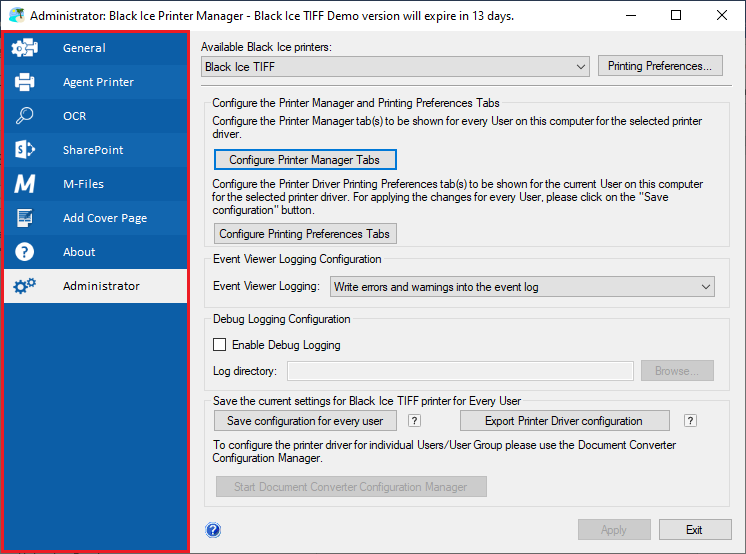Click the General gear icon in the sidebar
This screenshot has width=746, height=554.
(24, 48)
